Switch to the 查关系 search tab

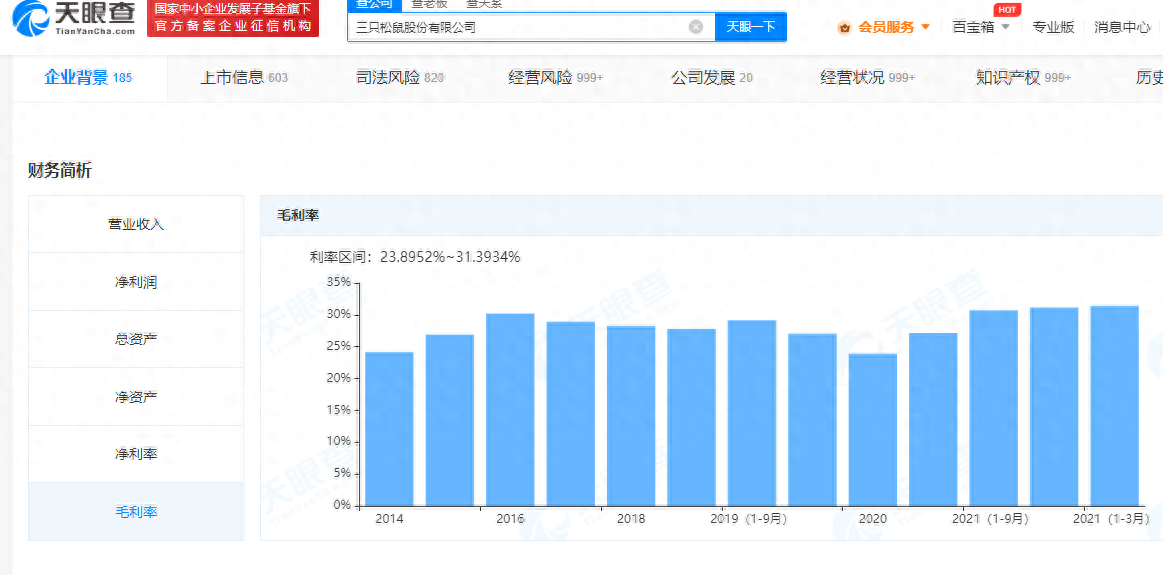[x=484, y=4]
